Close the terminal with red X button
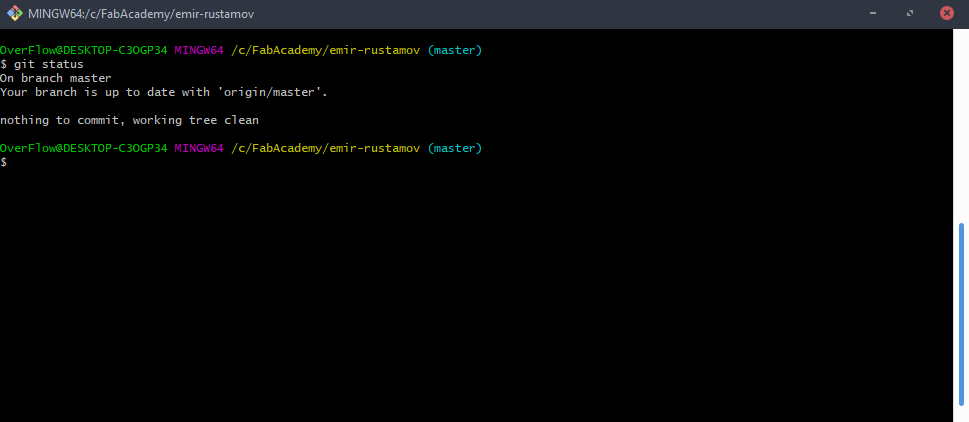The height and width of the screenshot is (422, 969). 947,14
